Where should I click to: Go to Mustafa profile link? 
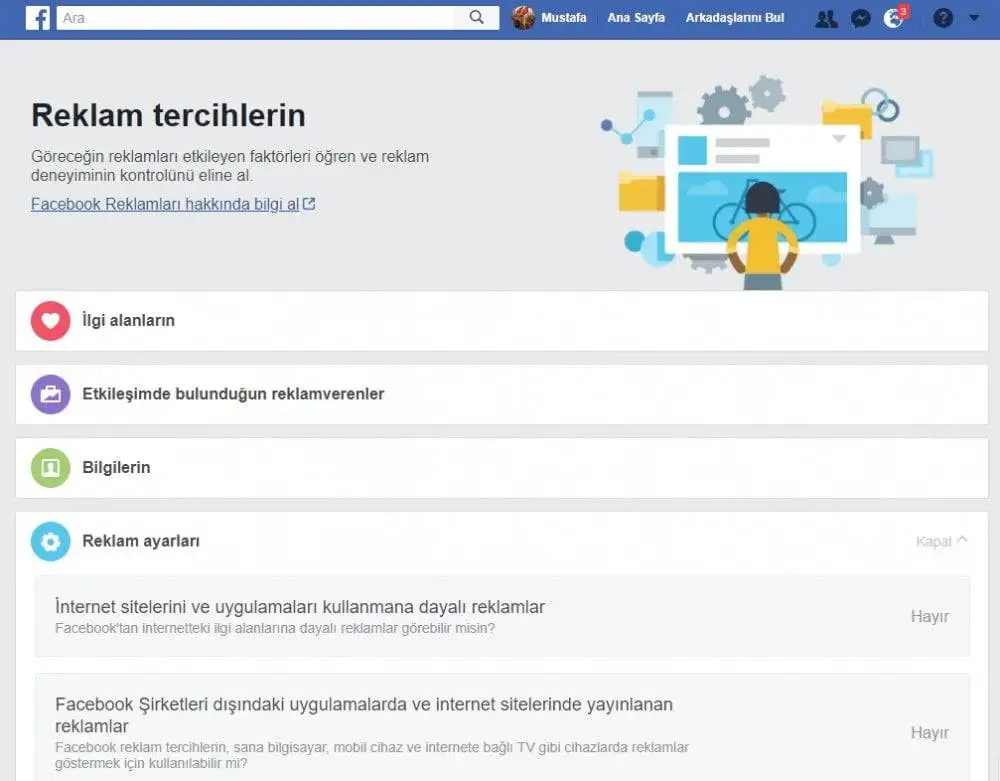click(564, 18)
